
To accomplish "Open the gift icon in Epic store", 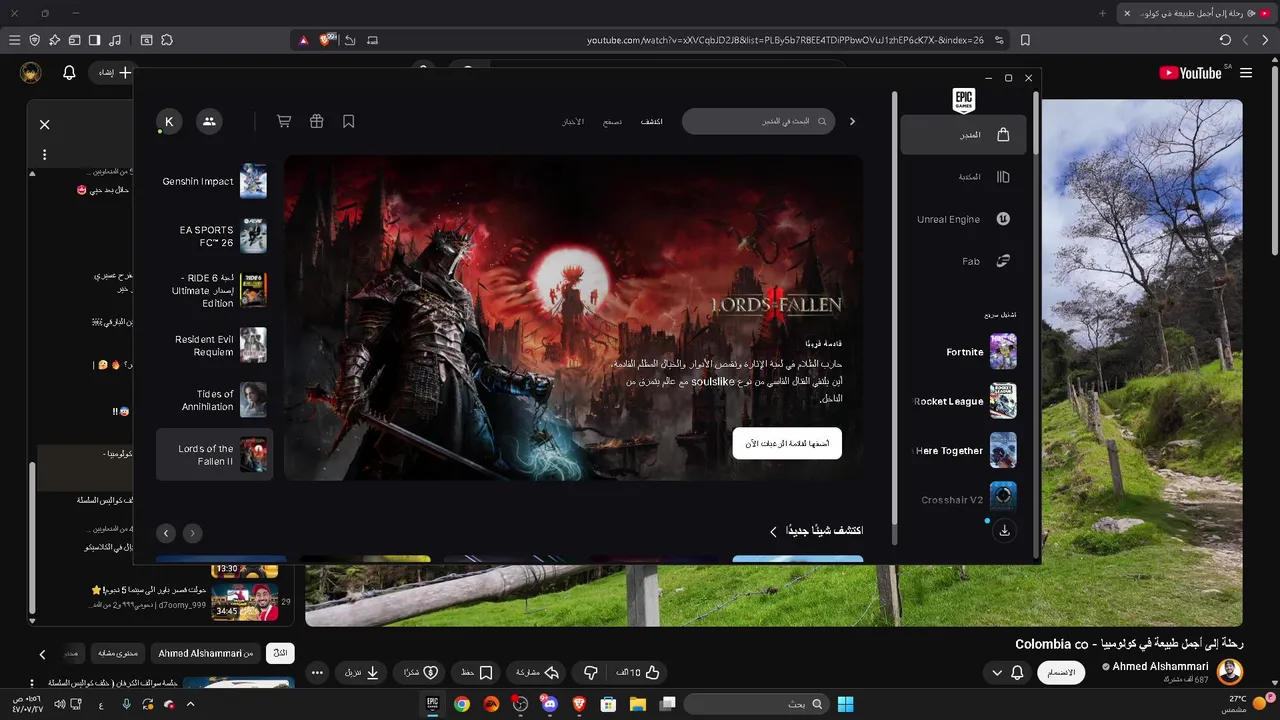I will click(x=316, y=121).
